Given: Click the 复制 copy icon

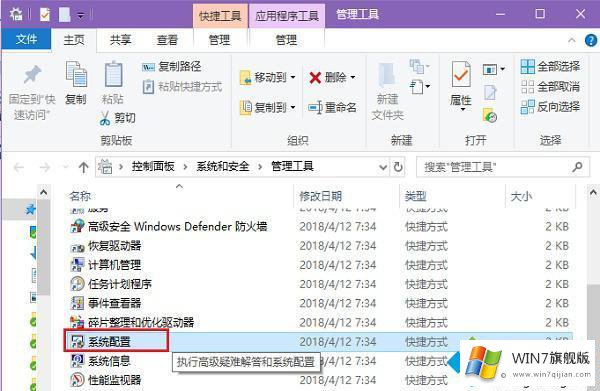Looking at the screenshot, I should pos(76,75).
